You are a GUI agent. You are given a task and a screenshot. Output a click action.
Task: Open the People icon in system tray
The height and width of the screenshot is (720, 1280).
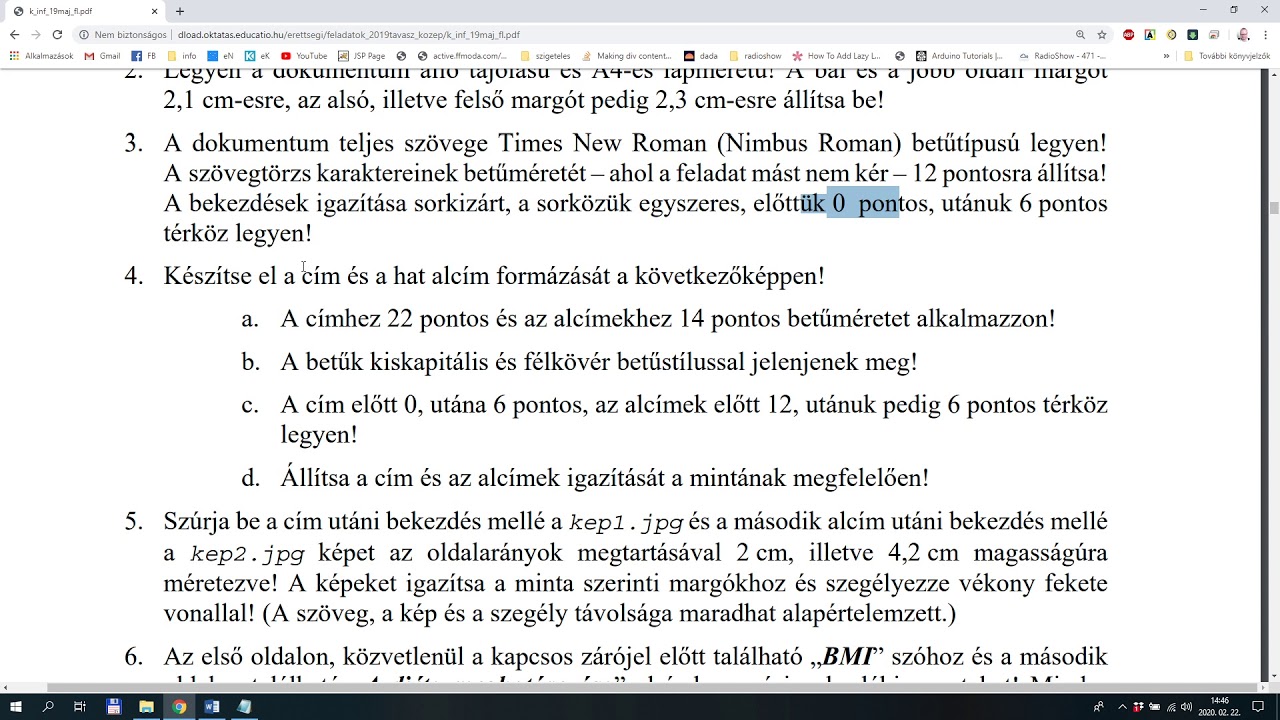(1099, 707)
